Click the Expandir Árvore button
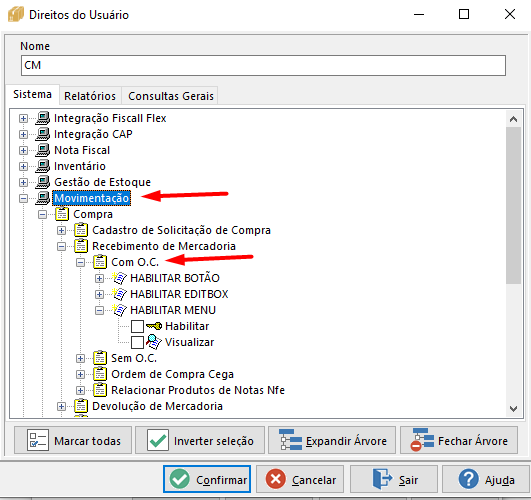Viewport: 531px width, 500px height. 332,440
